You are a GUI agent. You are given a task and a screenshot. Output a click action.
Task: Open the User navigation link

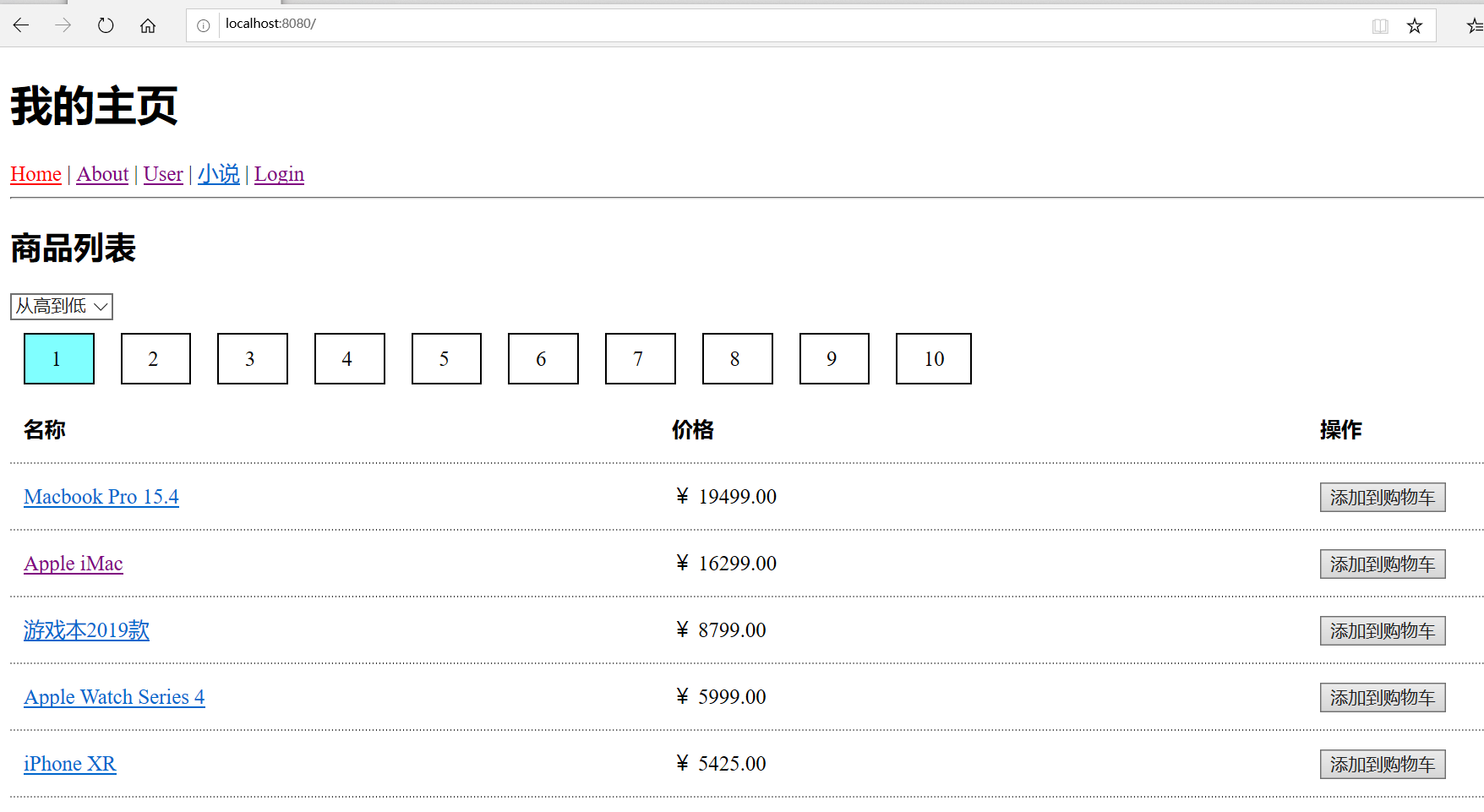[163, 174]
